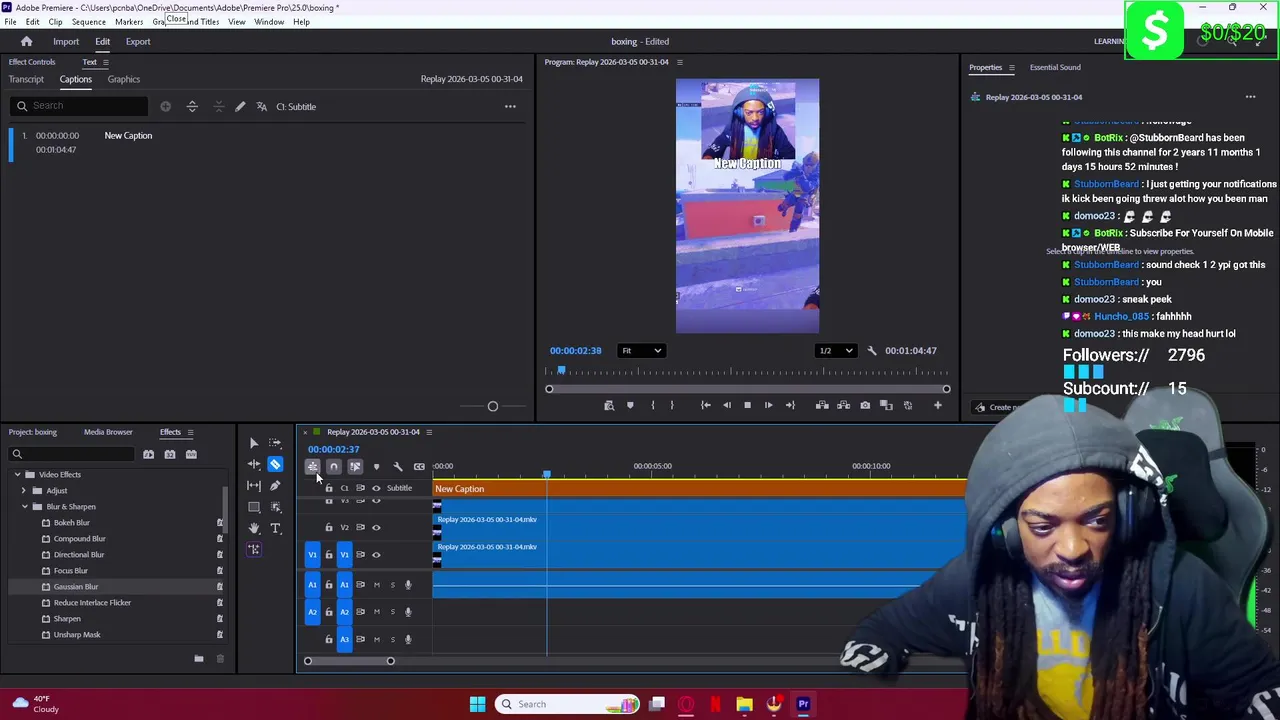Open the Fit zoom level dropdown
The image size is (1280, 720).
click(x=641, y=351)
